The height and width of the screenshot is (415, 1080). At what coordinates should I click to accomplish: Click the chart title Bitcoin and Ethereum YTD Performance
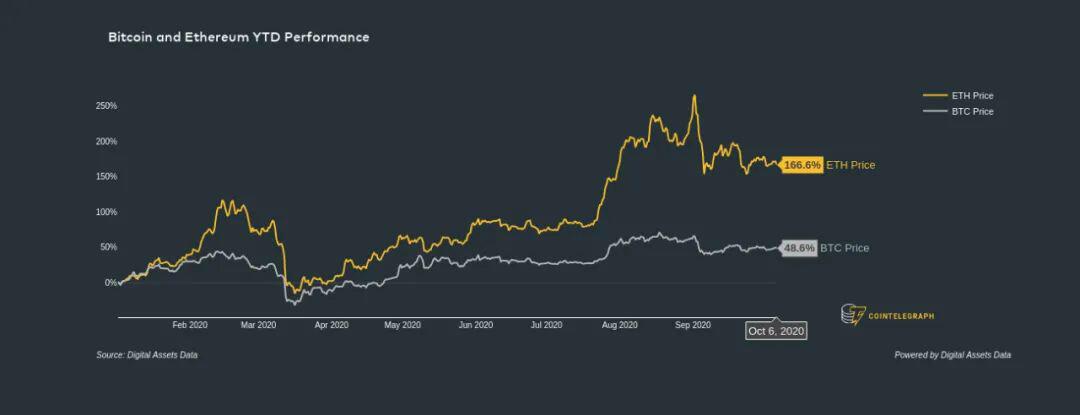tap(238, 37)
